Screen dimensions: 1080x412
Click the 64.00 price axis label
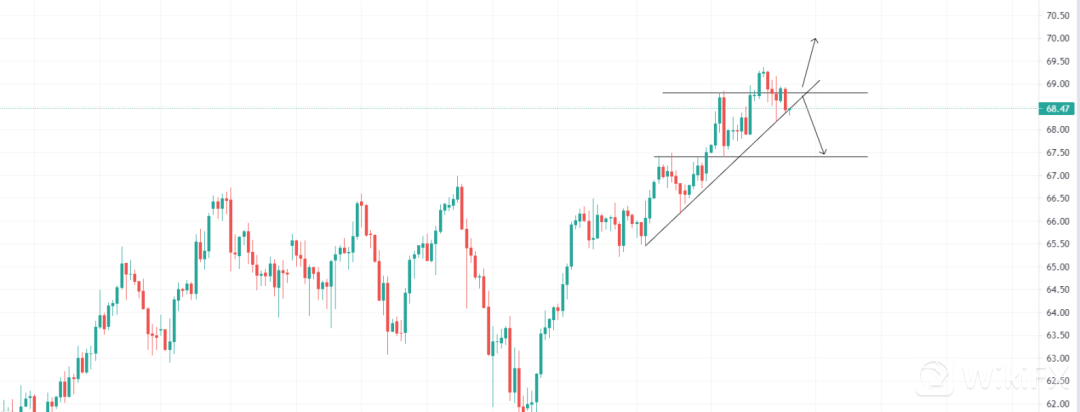(1059, 313)
